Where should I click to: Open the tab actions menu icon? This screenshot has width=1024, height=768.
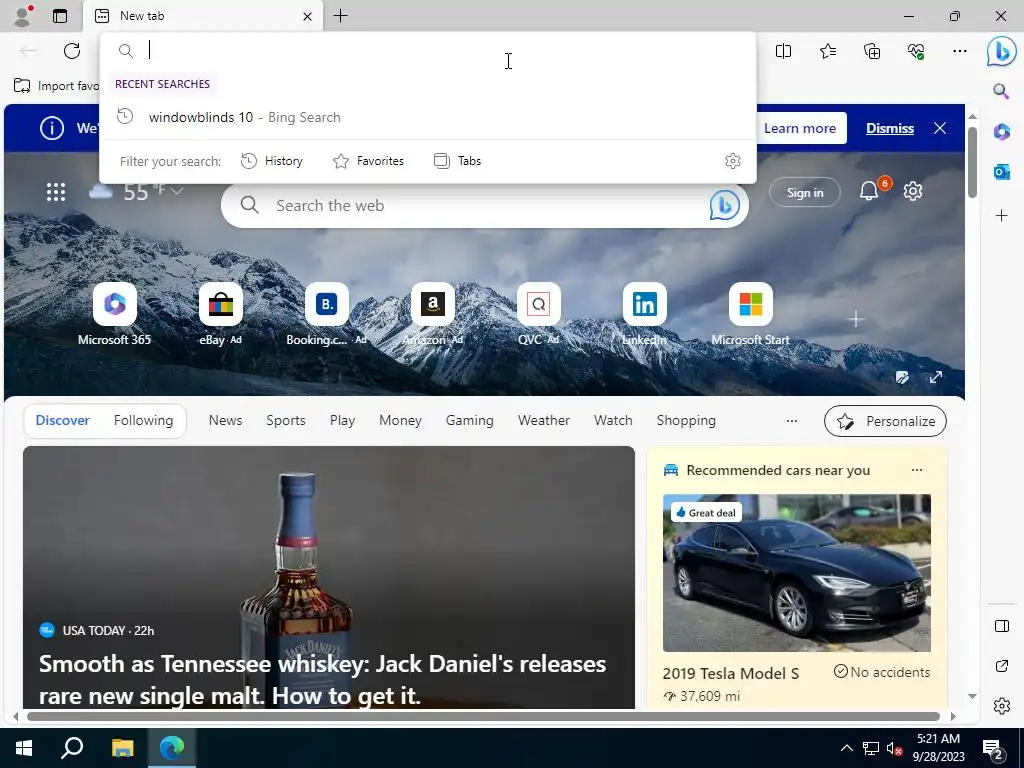pos(59,16)
